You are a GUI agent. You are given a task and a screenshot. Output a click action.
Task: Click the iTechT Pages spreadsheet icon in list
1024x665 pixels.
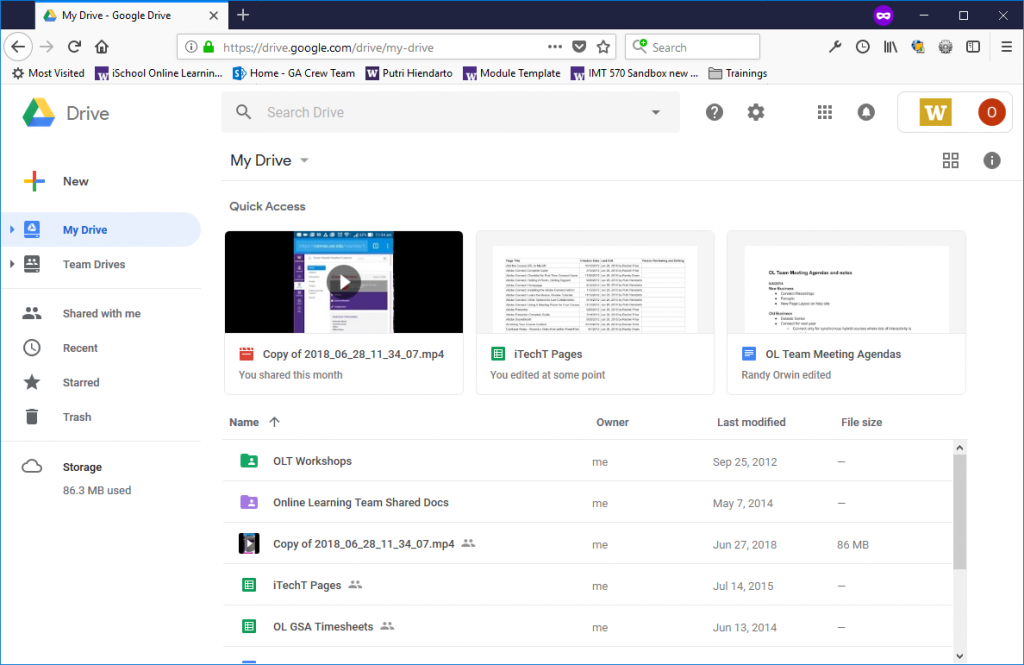point(249,585)
